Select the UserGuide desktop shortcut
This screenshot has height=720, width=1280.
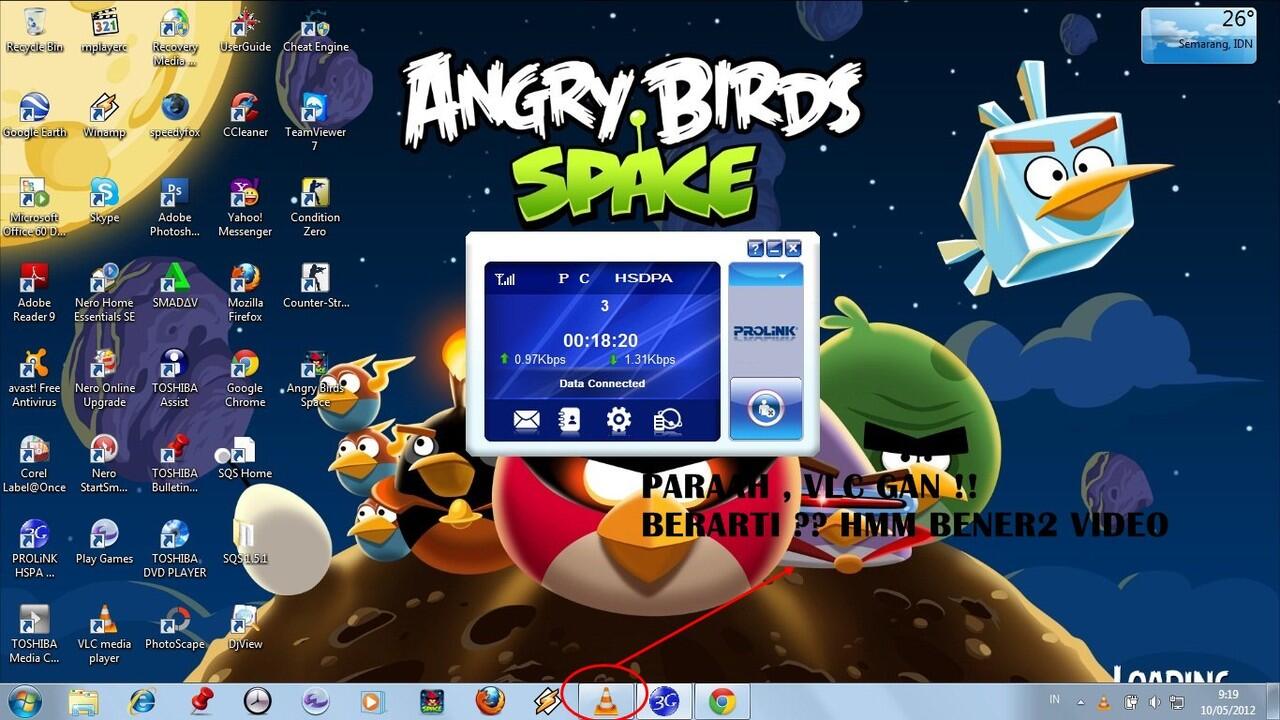tap(245, 30)
